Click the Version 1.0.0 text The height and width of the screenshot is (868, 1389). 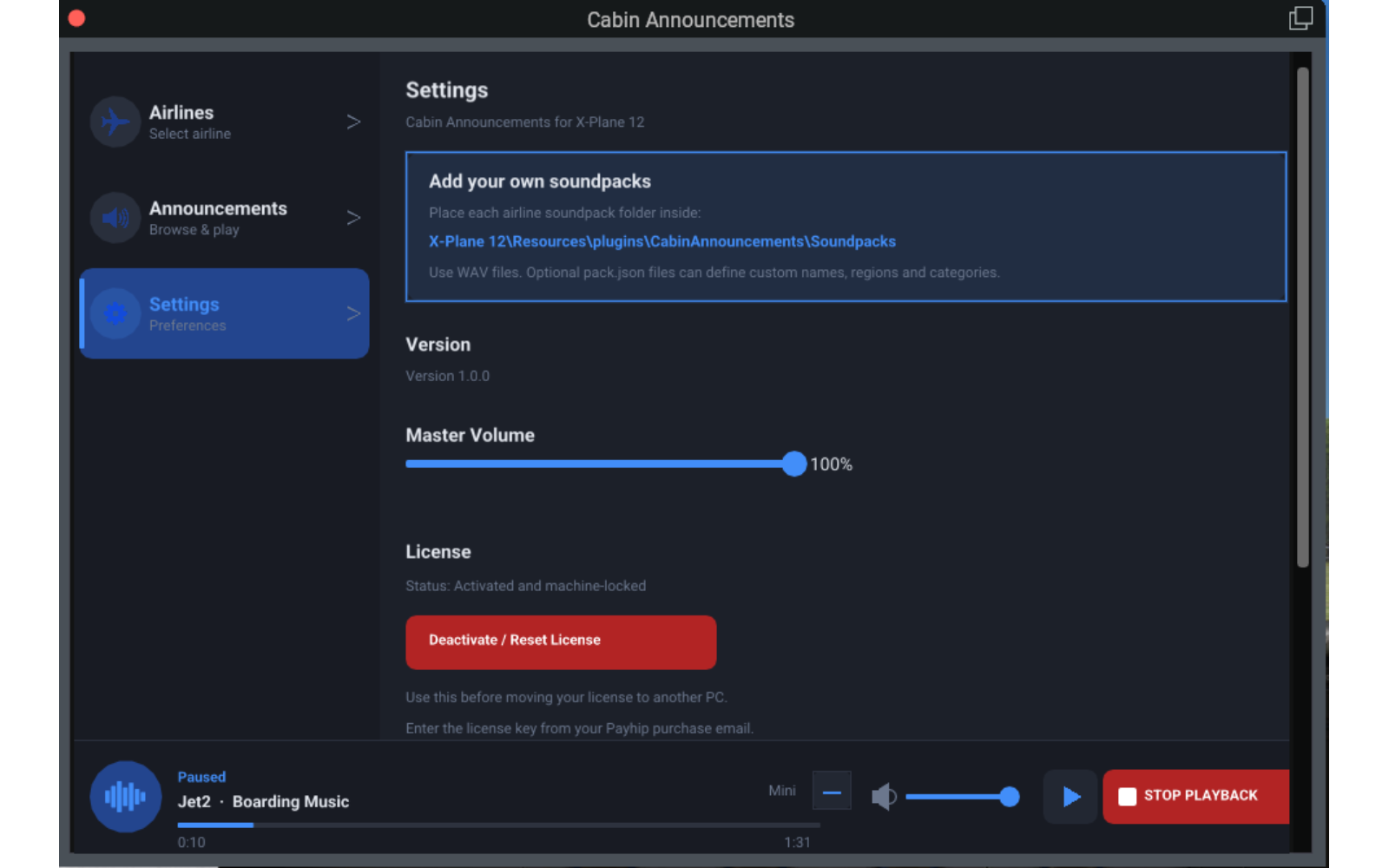(447, 376)
